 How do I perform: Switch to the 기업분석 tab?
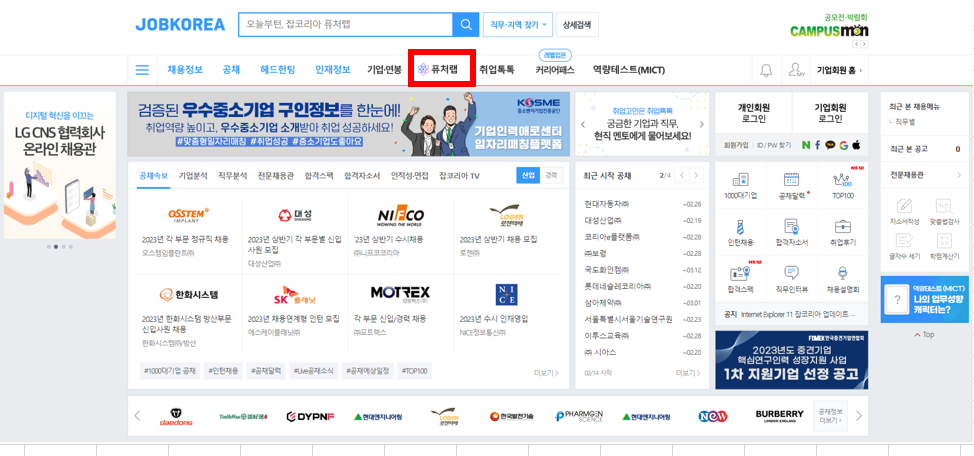pyautogui.click(x=193, y=176)
